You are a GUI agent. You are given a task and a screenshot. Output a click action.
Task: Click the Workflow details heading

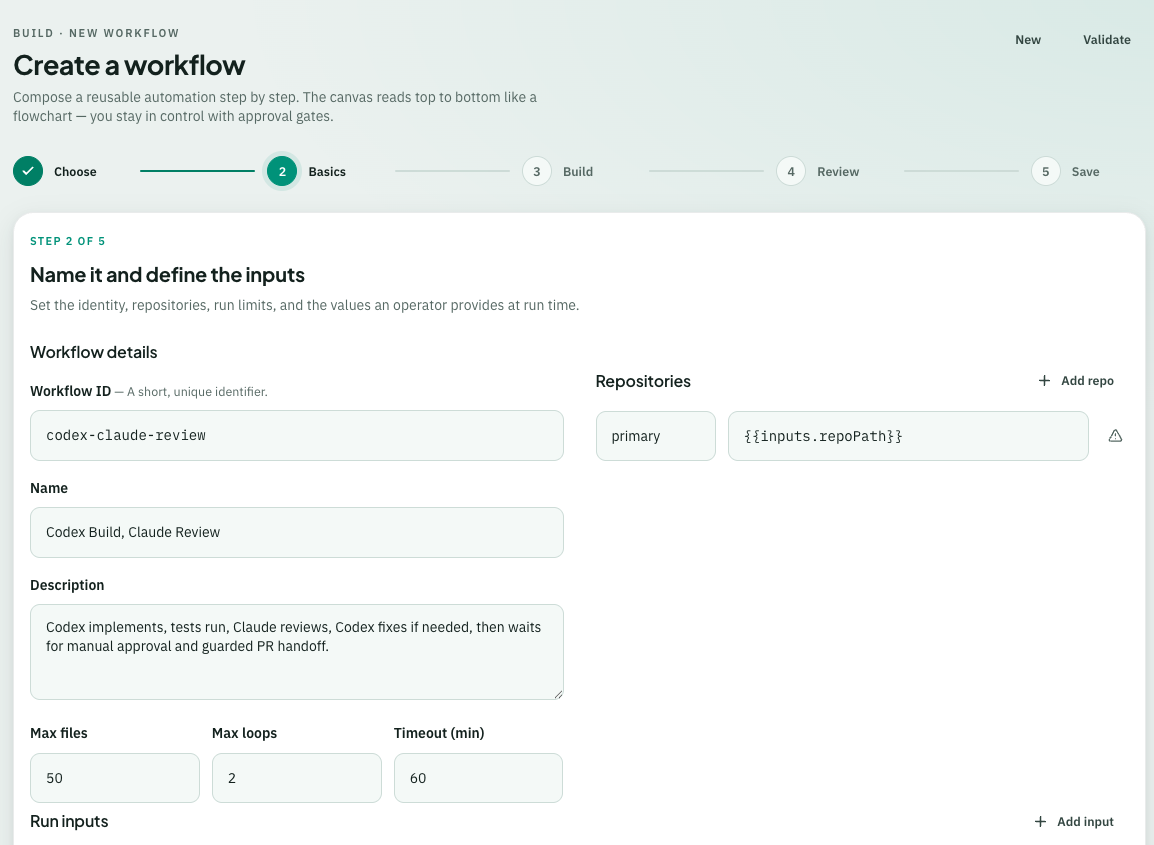coord(93,352)
